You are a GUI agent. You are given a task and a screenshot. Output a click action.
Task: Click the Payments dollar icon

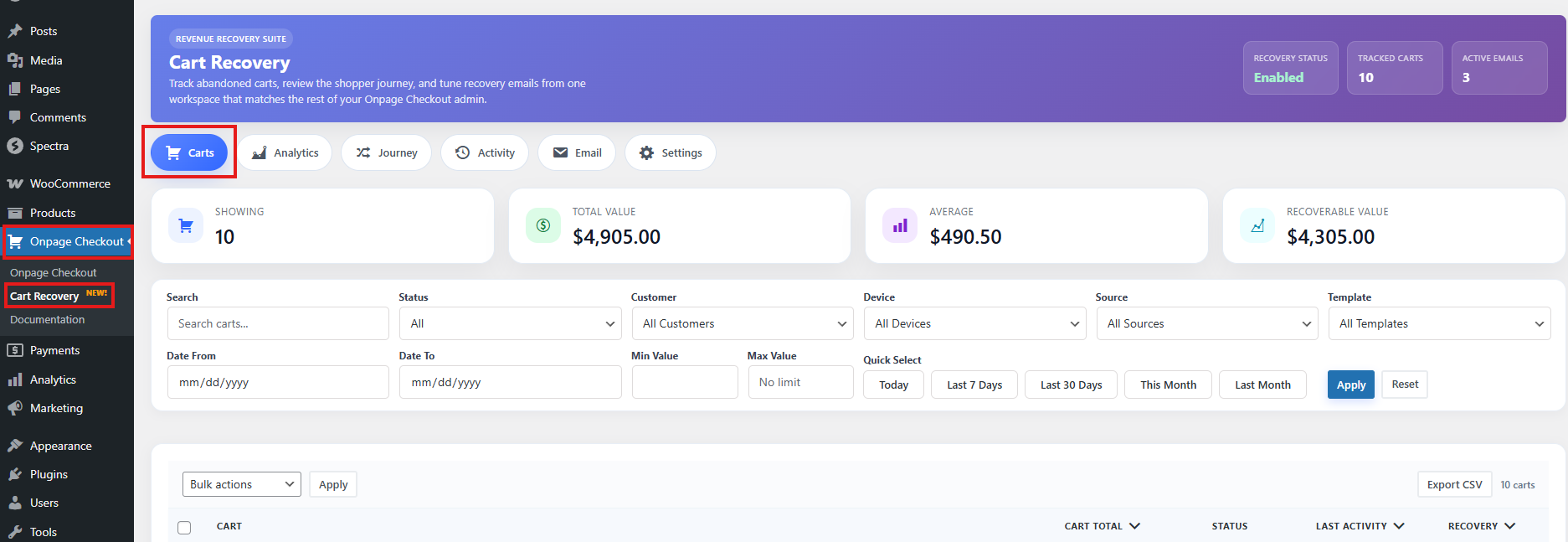click(15, 350)
